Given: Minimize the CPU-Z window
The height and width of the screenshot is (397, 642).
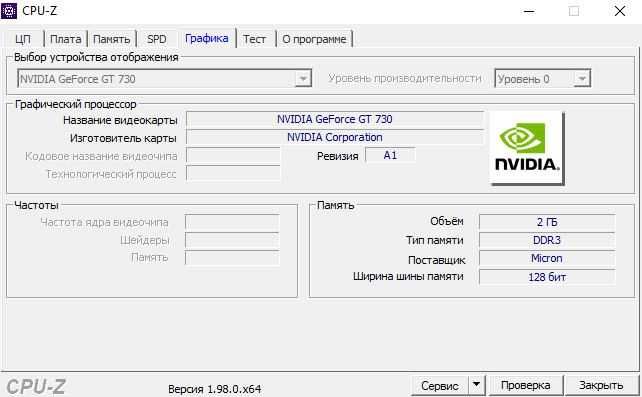Looking at the screenshot, I should tap(529, 11).
